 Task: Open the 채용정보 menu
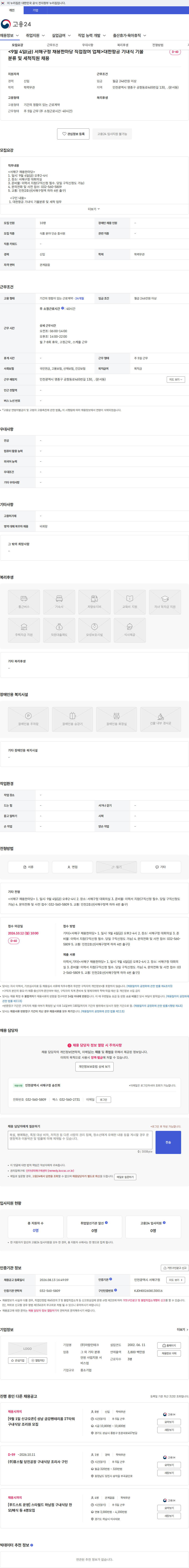coord(10,35)
